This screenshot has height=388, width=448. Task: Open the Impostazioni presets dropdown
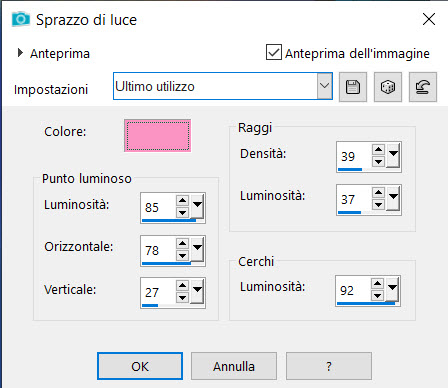(324, 86)
